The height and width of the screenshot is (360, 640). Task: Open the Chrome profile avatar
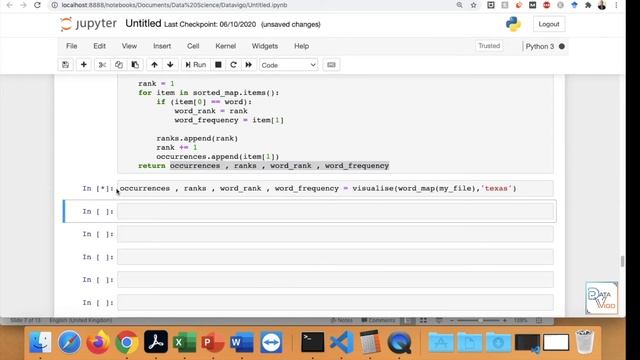click(602, 5)
